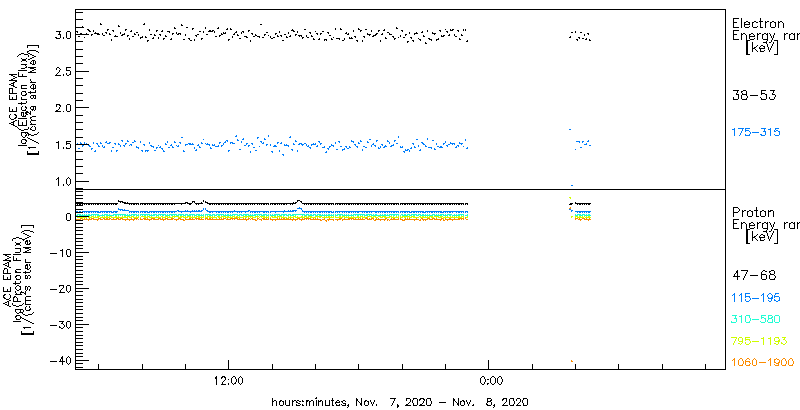Click the 2.5 tick on electron flux axis
The image size is (800, 410).
[x=64, y=71]
